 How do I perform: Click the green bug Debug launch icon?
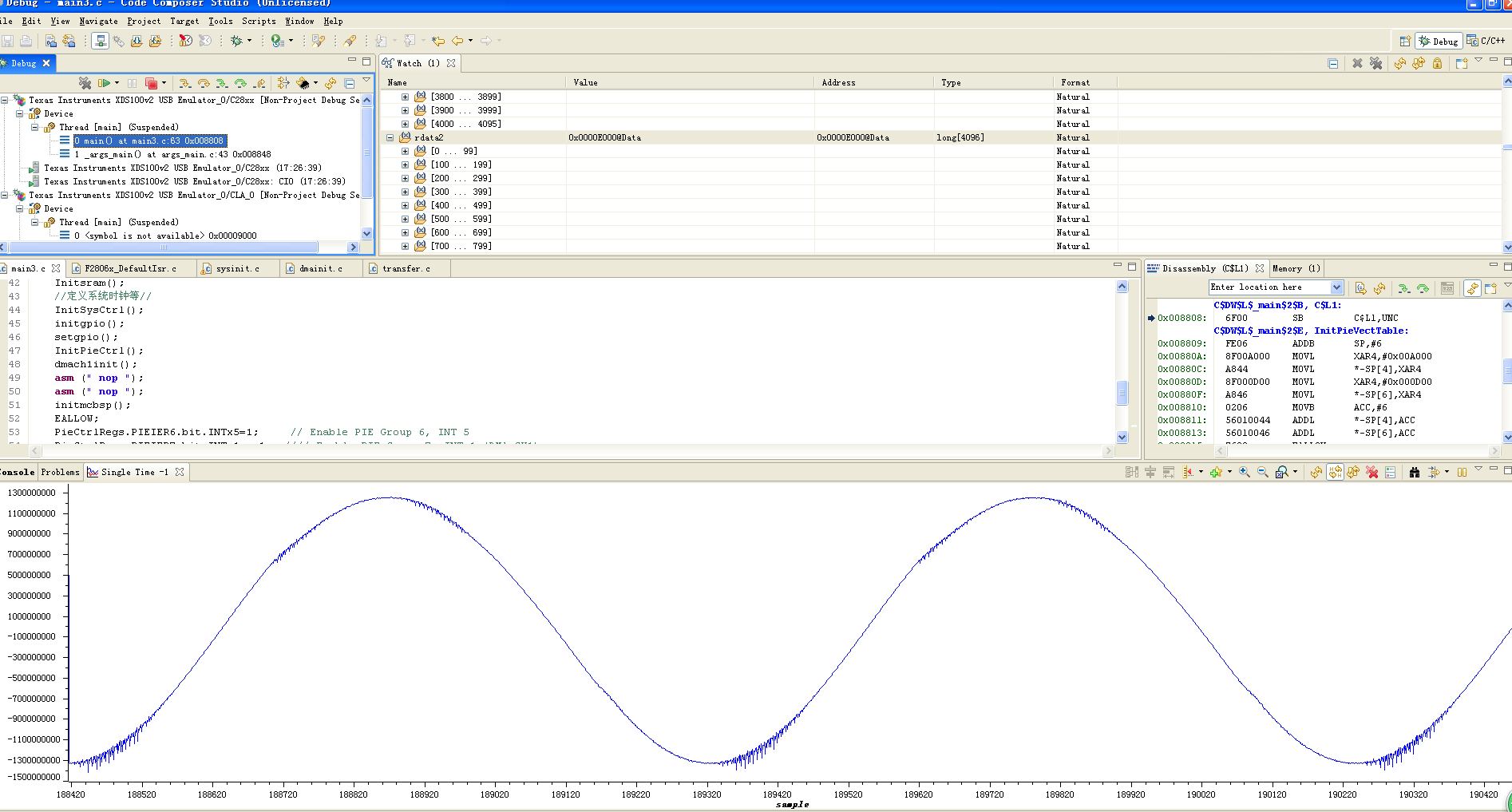pyautogui.click(x=236, y=41)
